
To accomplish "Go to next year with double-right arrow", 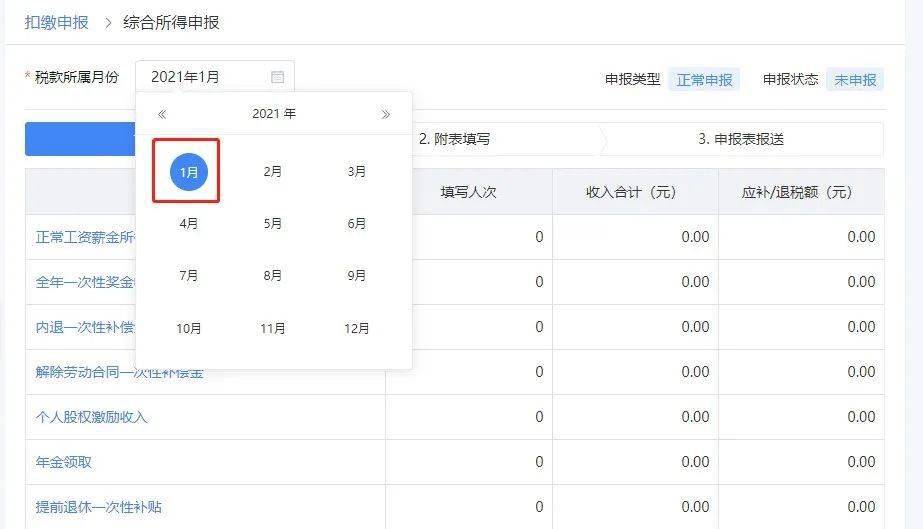I will click(386, 114).
